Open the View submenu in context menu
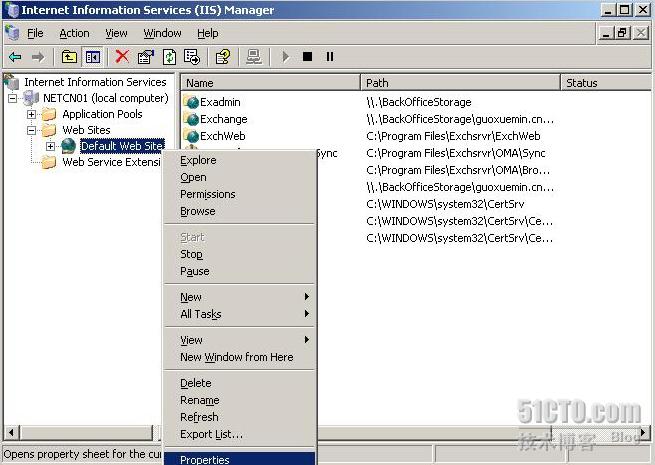Viewport: 655px width, 465px height. 239,340
